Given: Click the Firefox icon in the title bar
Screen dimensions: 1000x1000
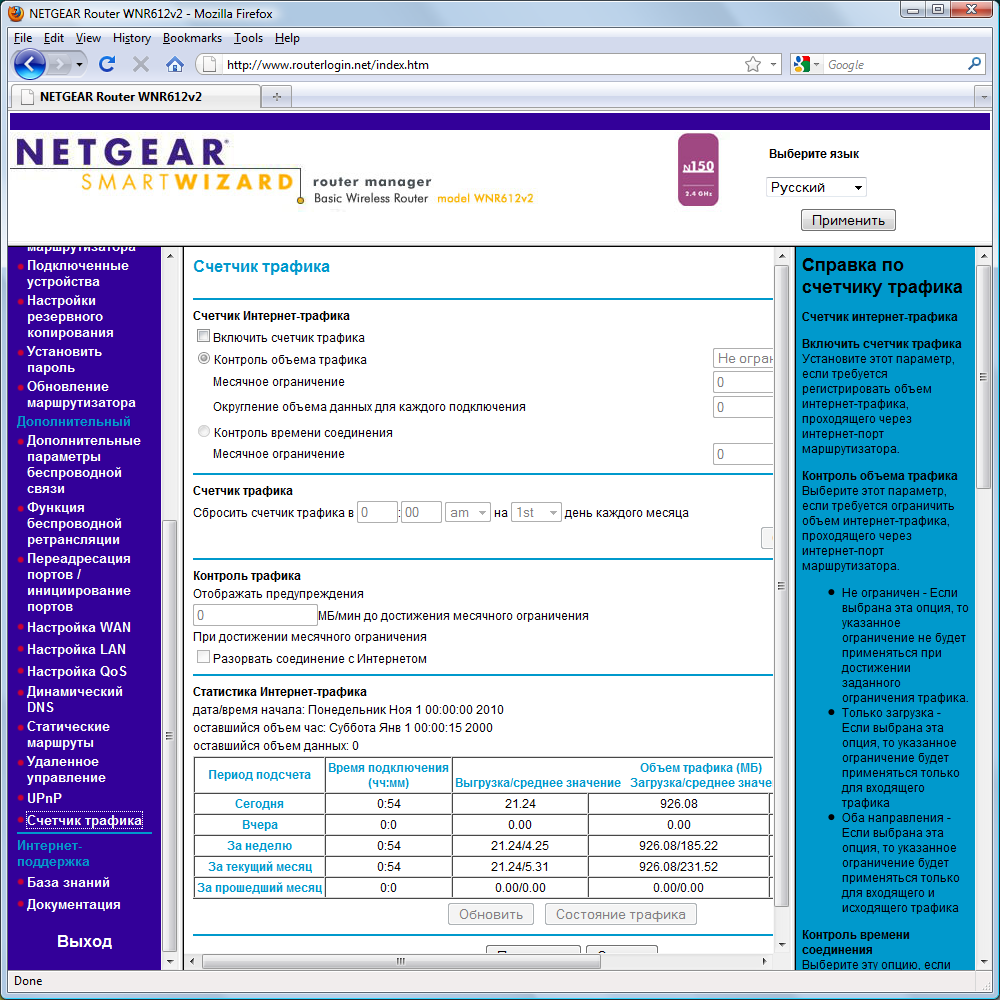Looking at the screenshot, I should pyautogui.click(x=15, y=13).
